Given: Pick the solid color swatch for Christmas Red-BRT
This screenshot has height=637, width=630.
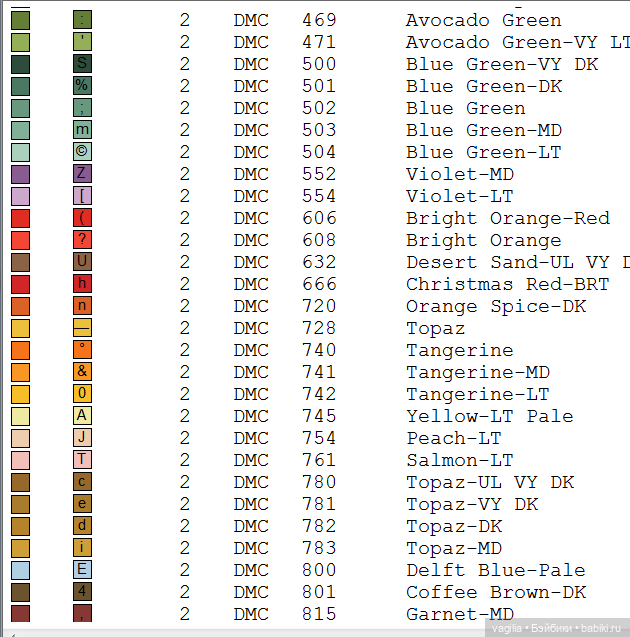Looking at the screenshot, I should point(20,284).
